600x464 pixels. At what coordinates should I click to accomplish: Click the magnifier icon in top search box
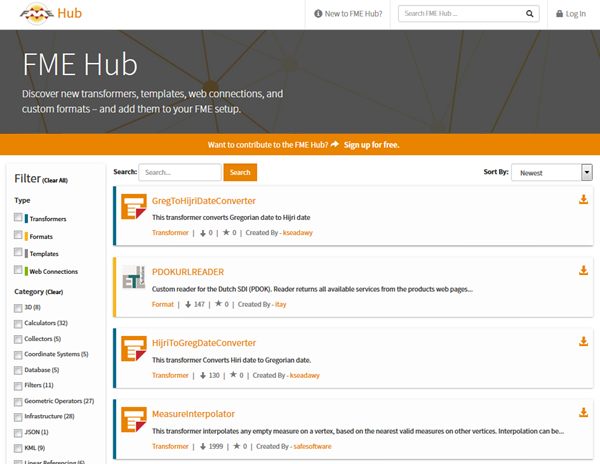(529, 14)
